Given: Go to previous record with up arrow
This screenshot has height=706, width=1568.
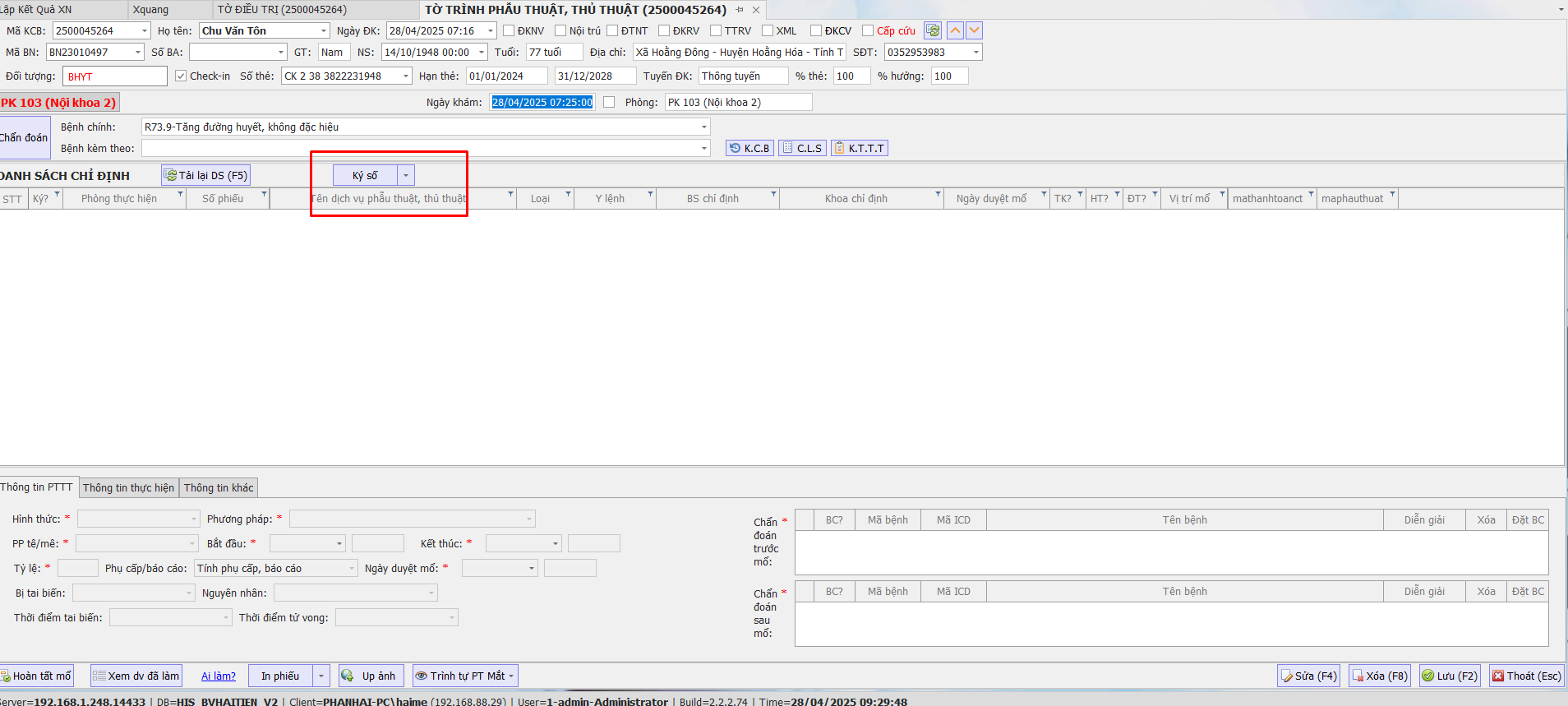Looking at the screenshot, I should click(955, 30).
